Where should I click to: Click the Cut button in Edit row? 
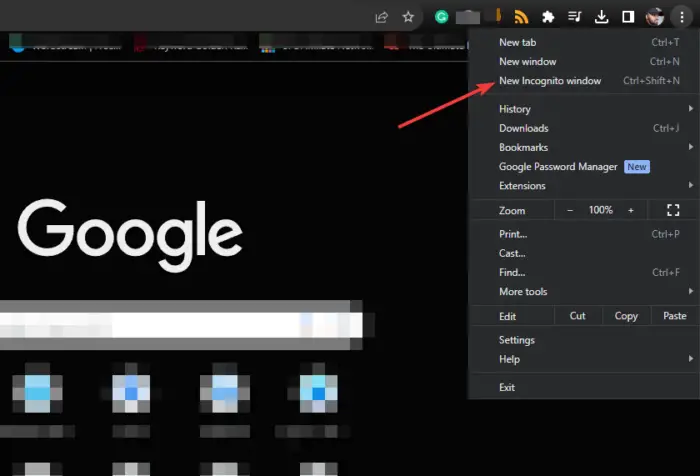[578, 316]
